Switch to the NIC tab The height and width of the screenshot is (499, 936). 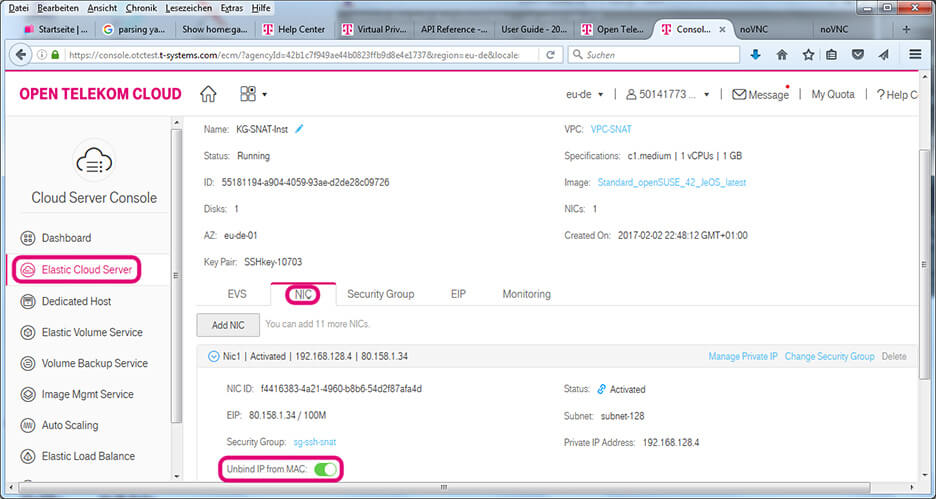pos(303,294)
